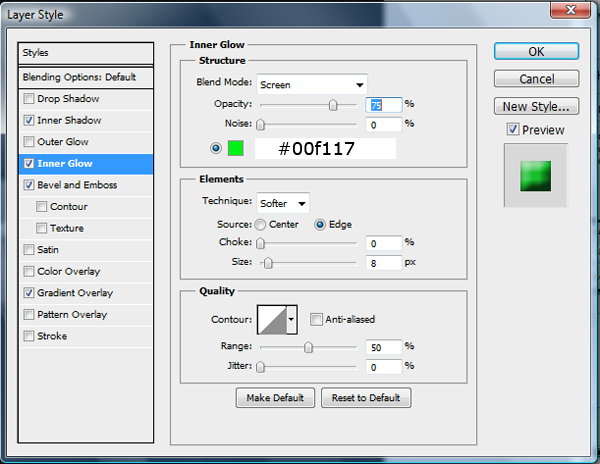Screen dimensions: 600x464
Task: Click the Noise slider handle
Action: (260, 124)
